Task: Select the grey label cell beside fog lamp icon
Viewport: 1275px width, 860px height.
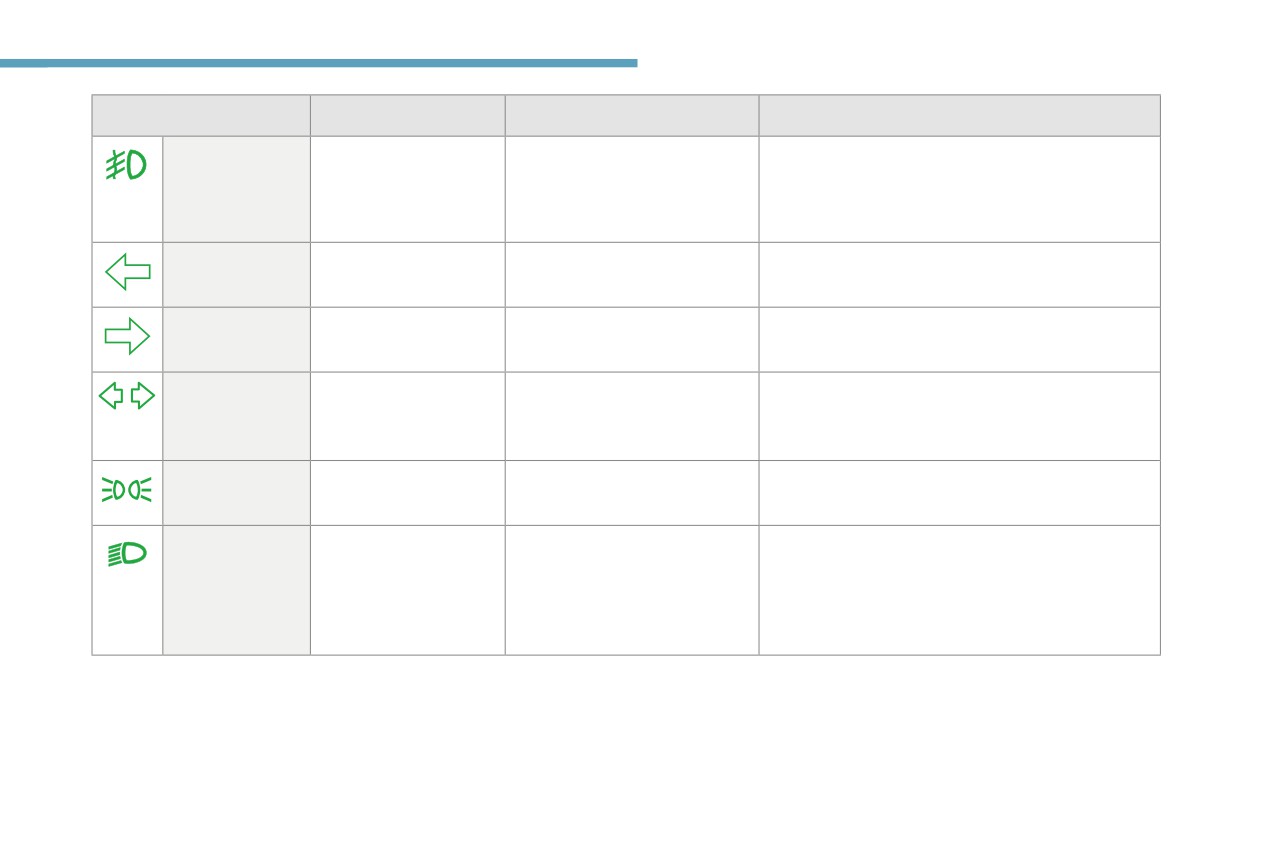Action: (236, 189)
